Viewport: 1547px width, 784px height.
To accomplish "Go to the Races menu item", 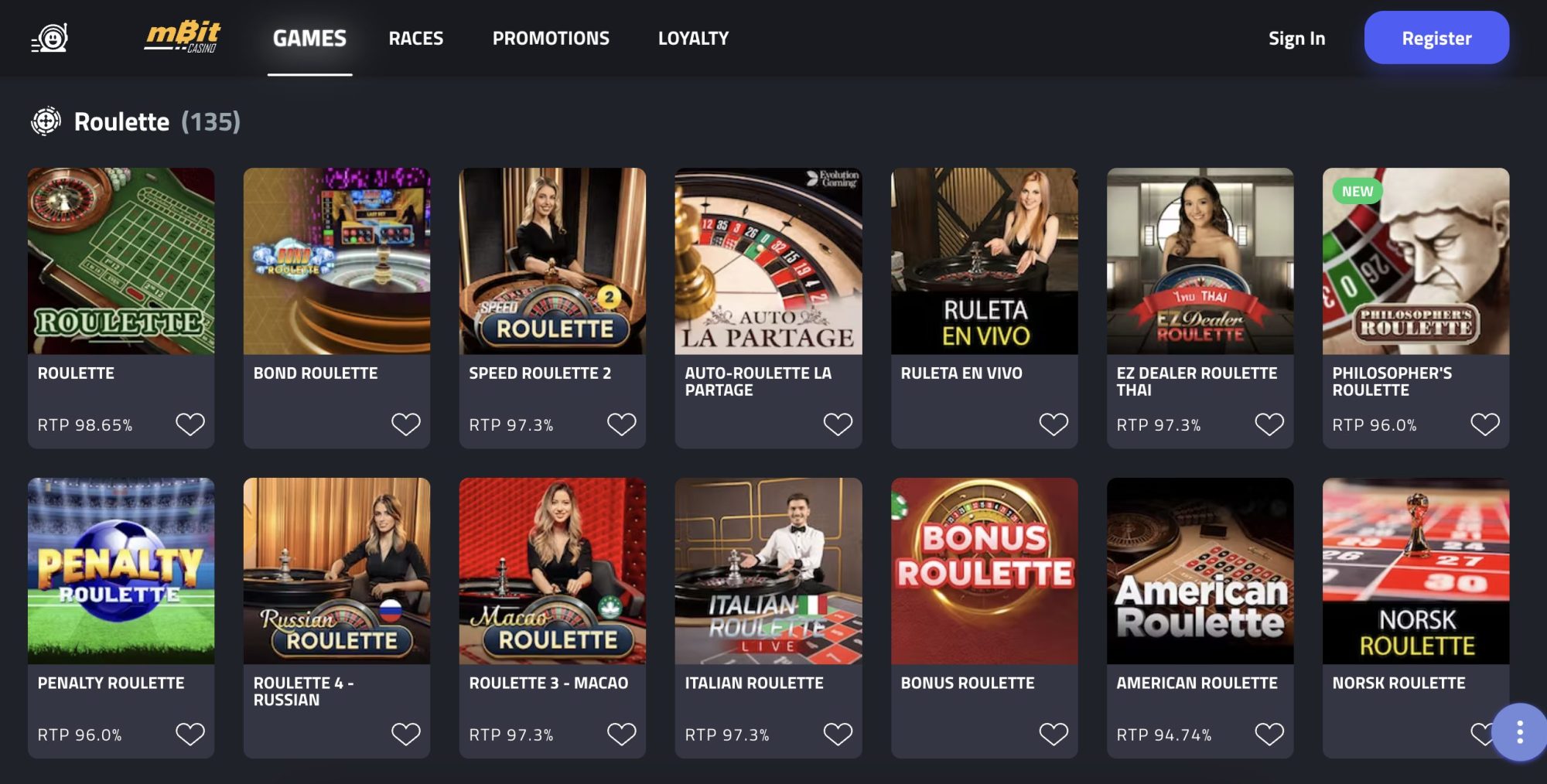I will point(416,38).
